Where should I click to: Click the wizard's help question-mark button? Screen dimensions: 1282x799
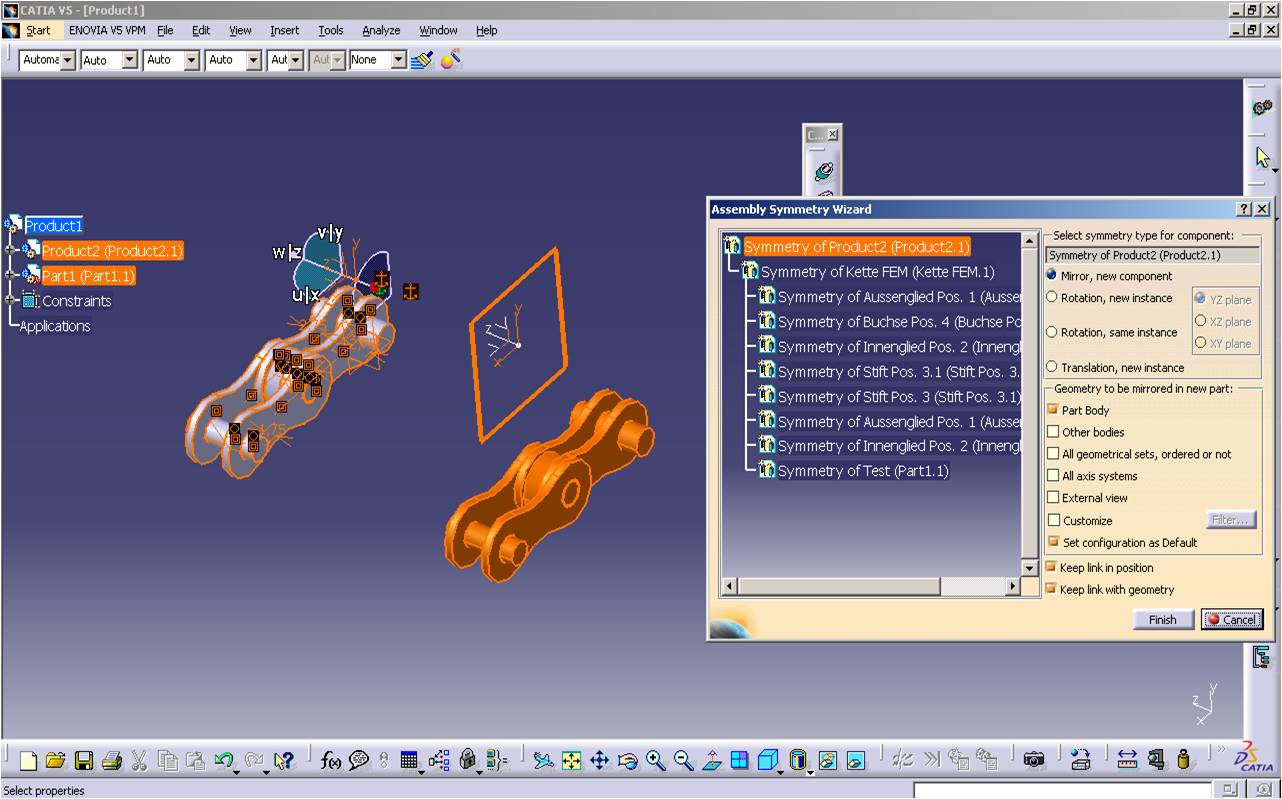pos(1244,209)
